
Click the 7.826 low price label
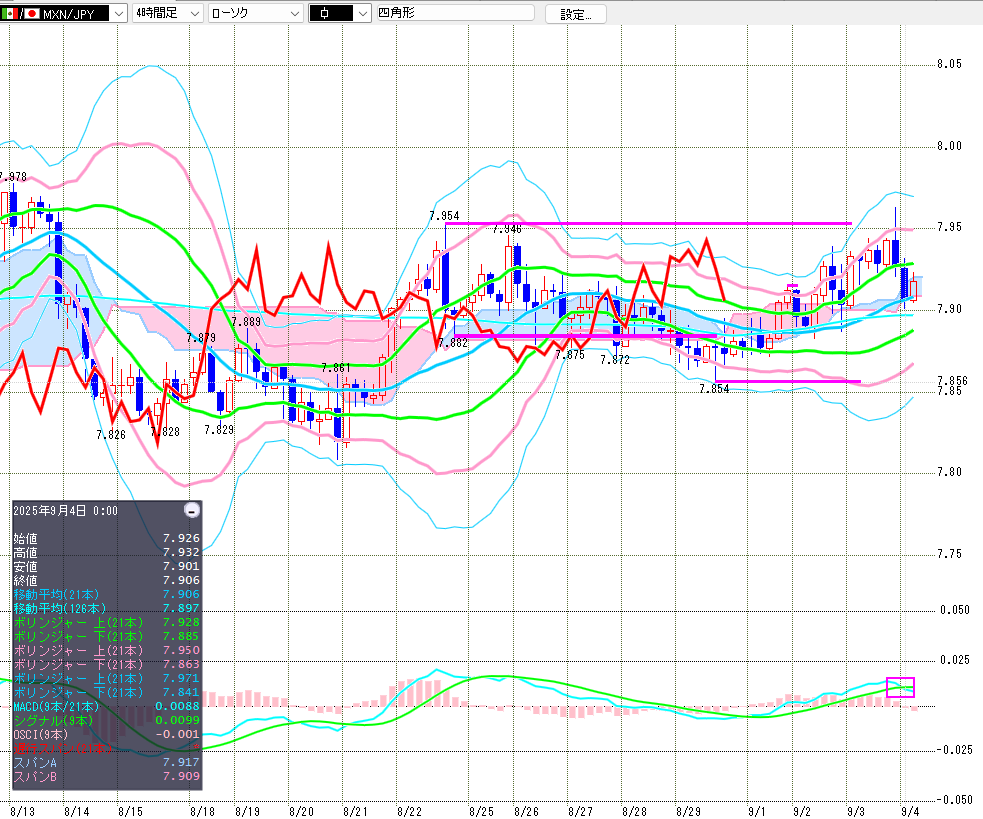pos(111,435)
